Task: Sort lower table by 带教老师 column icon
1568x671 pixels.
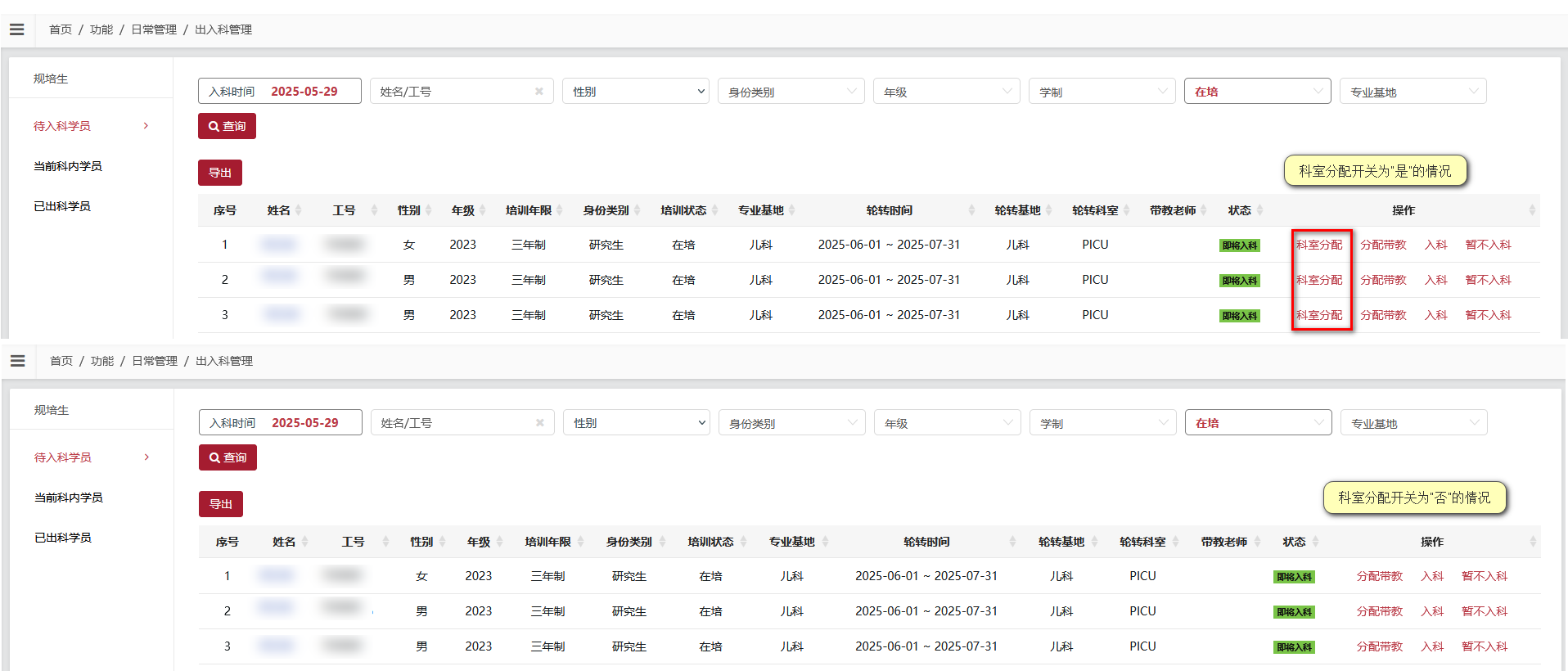Action: (1257, 542)
